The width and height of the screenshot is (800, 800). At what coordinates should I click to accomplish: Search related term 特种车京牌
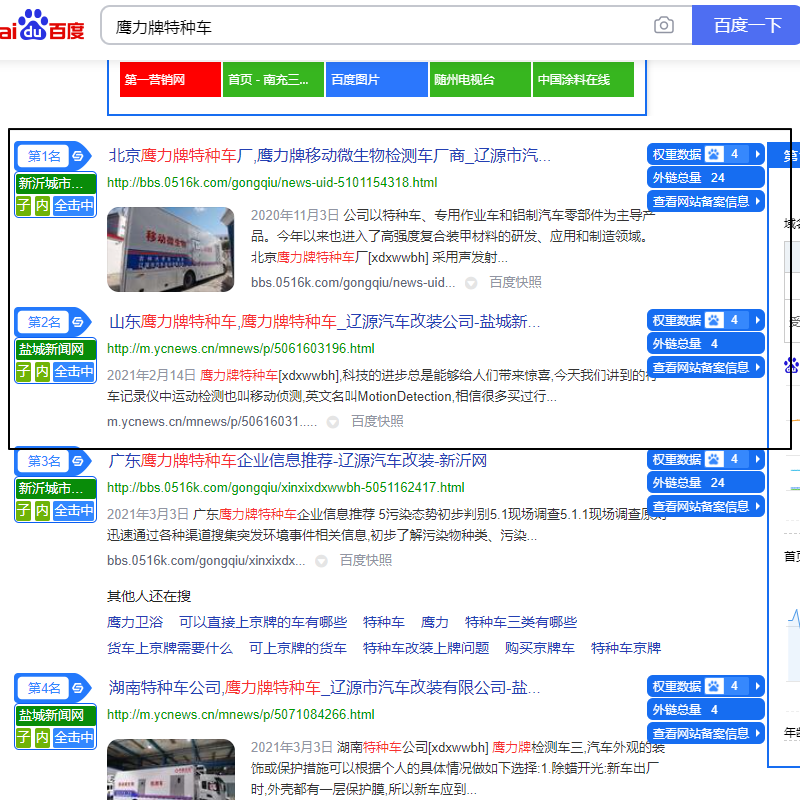click(626, 648)
